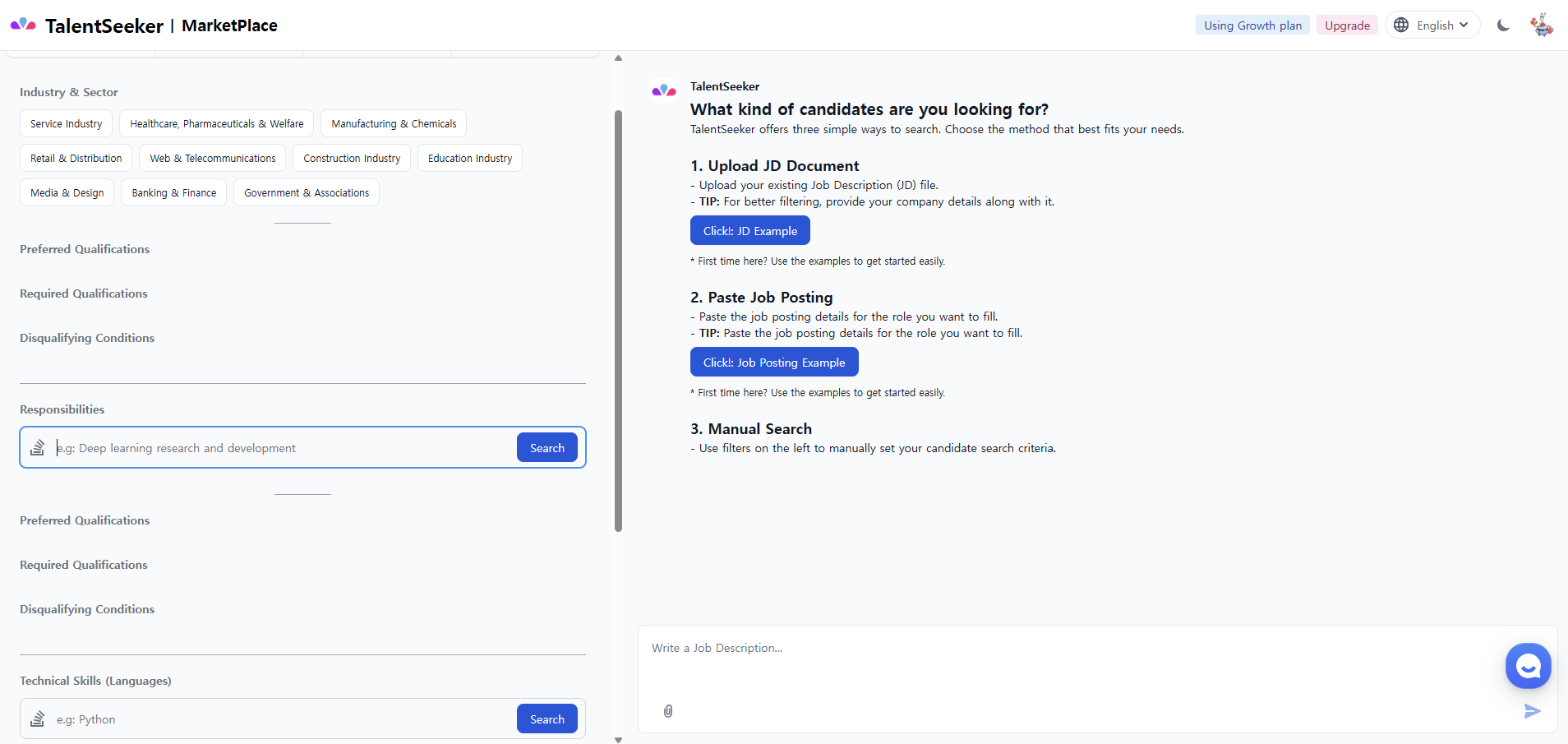1568x744 pixels.
Task: Click Required Qualifications label under Responsibilities
Action: [x=84, y=565]
